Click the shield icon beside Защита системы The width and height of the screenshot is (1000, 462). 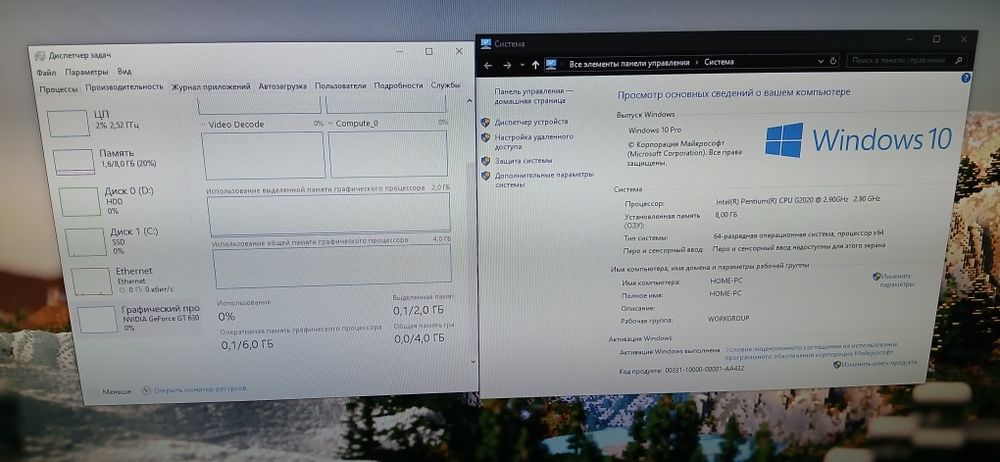[x=485, y=161]
